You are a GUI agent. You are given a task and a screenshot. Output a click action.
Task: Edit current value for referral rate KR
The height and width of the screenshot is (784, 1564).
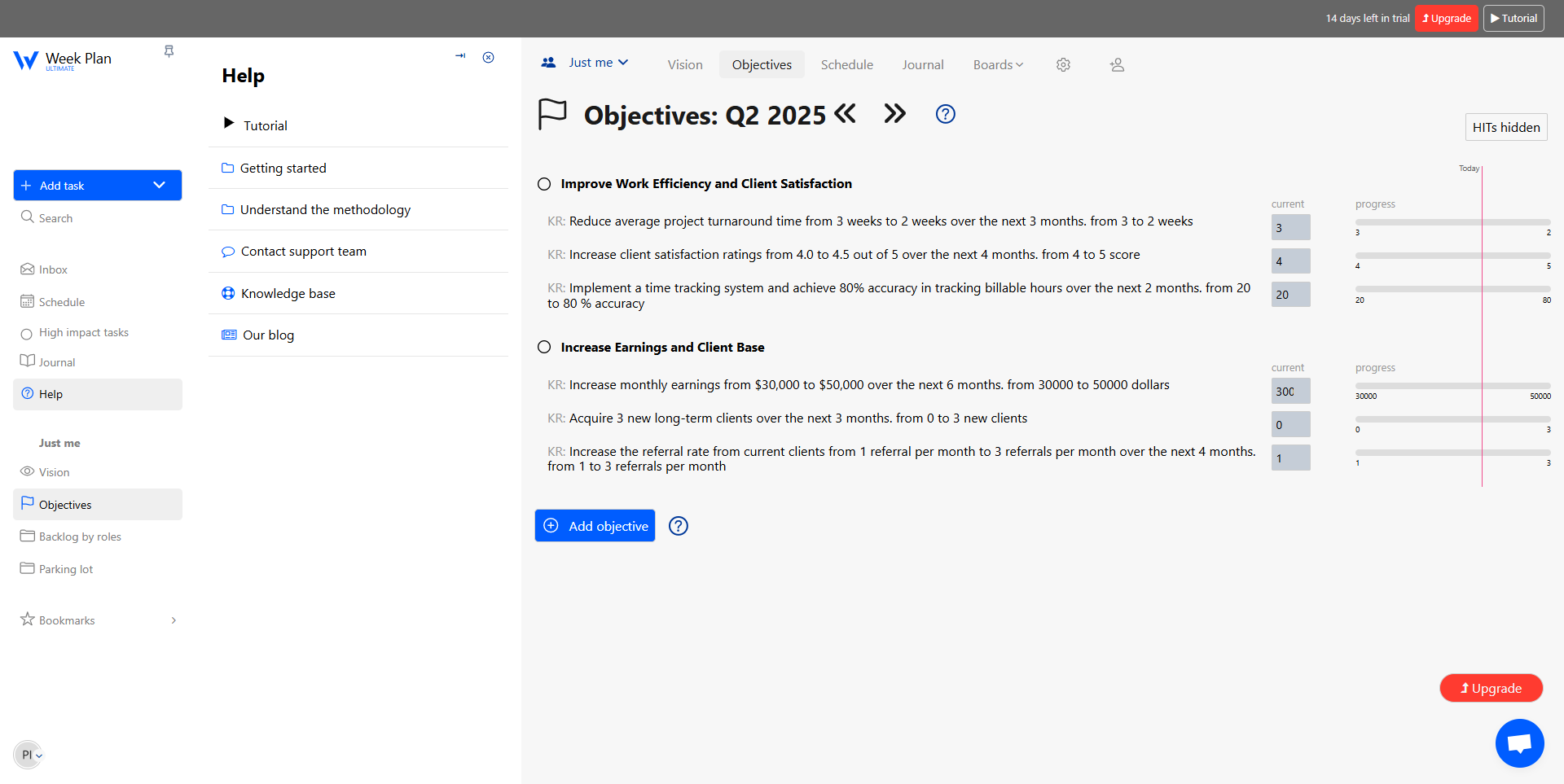point(1290,458)
